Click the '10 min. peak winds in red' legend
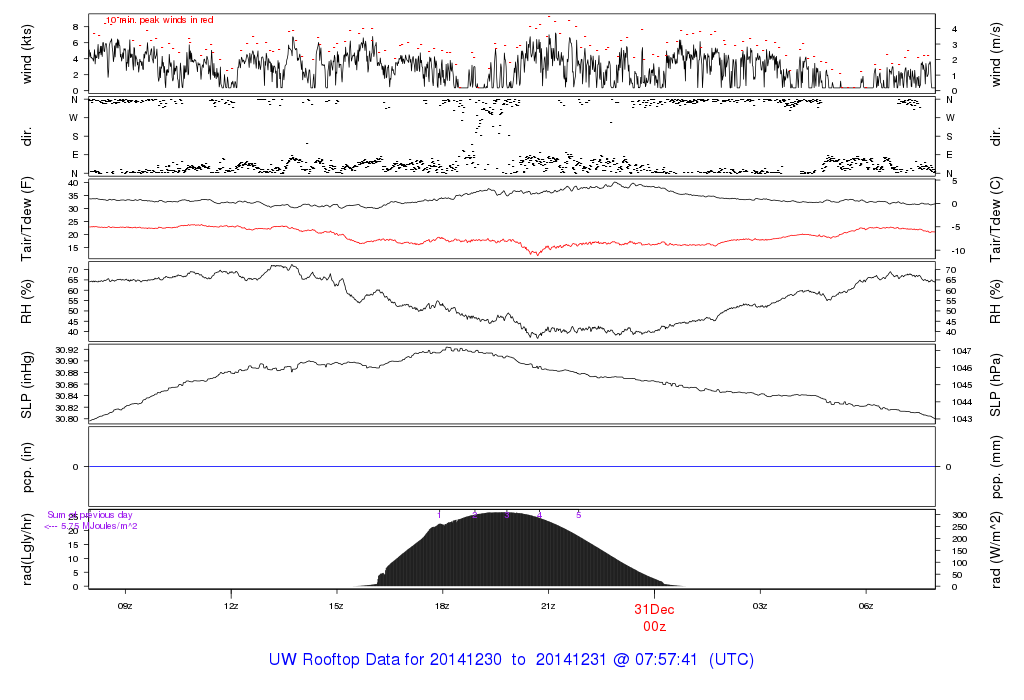 coord(159,19)
